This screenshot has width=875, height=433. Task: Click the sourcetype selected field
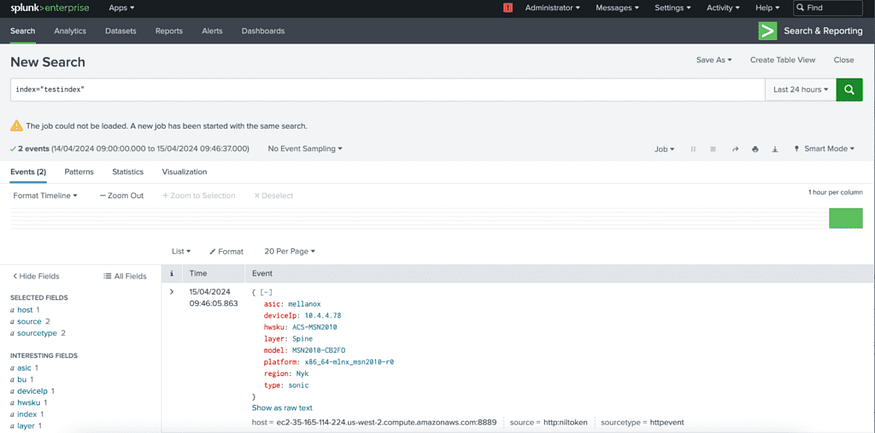tap(38, 333)
